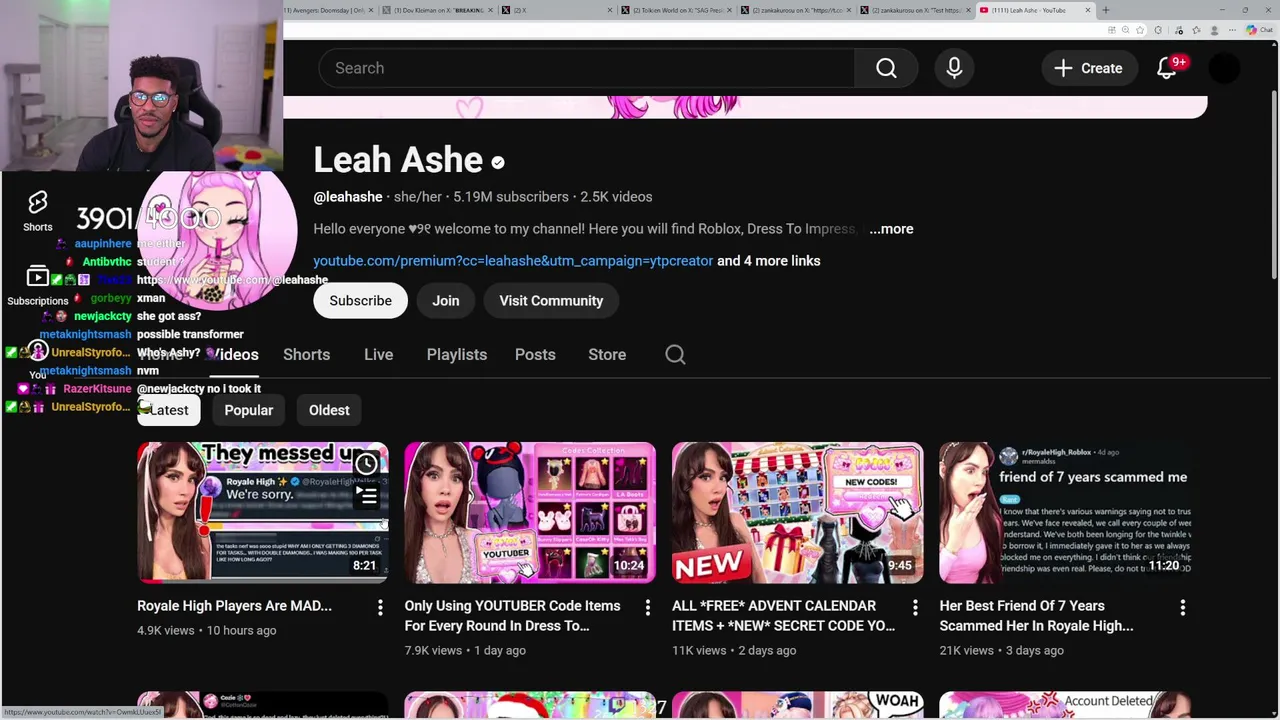Open friend of 7 years scammed thumbnail
The image size is (1280, 720).
coord(1065,512)
